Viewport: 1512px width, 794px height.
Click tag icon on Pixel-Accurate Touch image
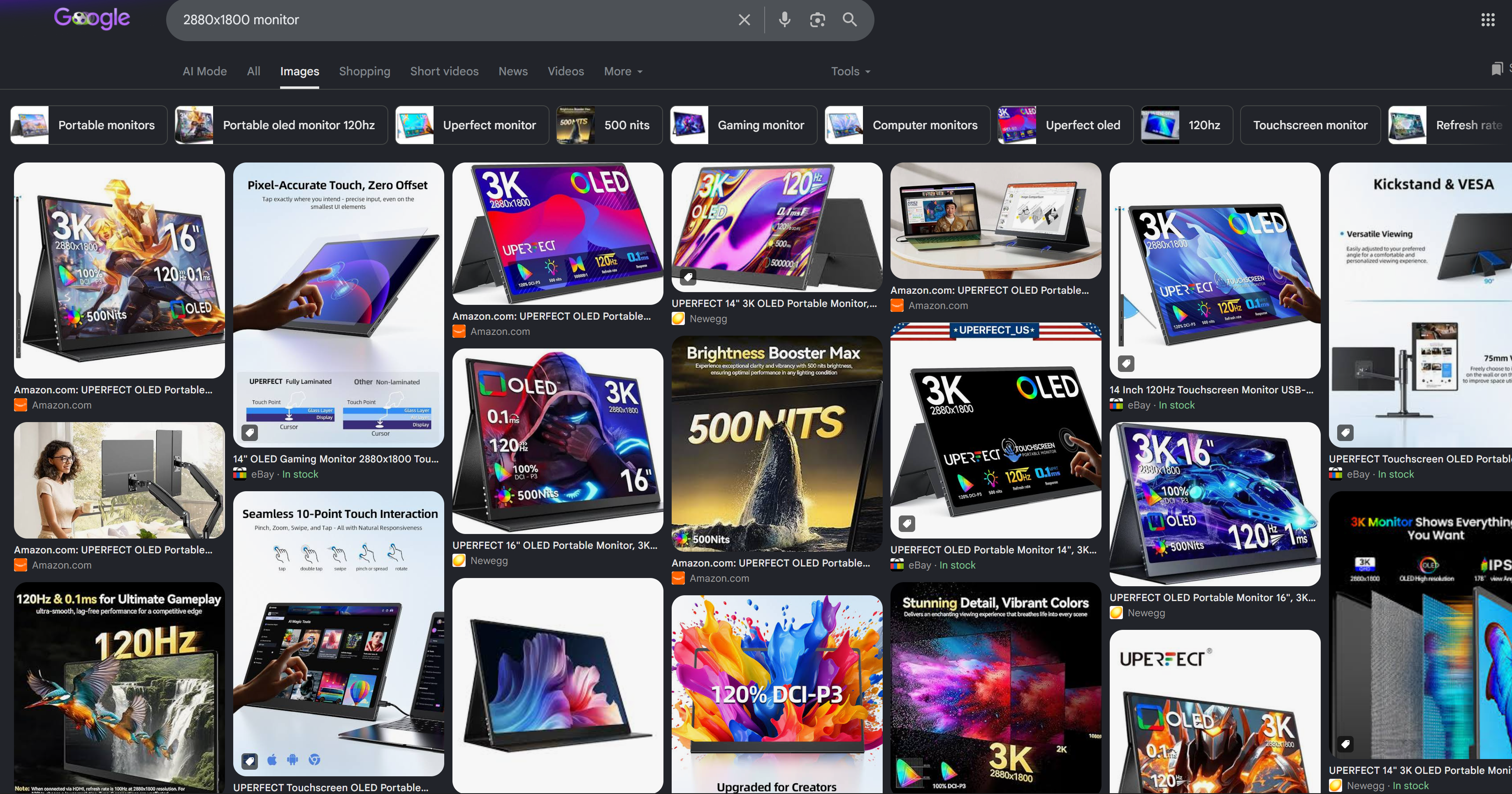coord(249,434)
